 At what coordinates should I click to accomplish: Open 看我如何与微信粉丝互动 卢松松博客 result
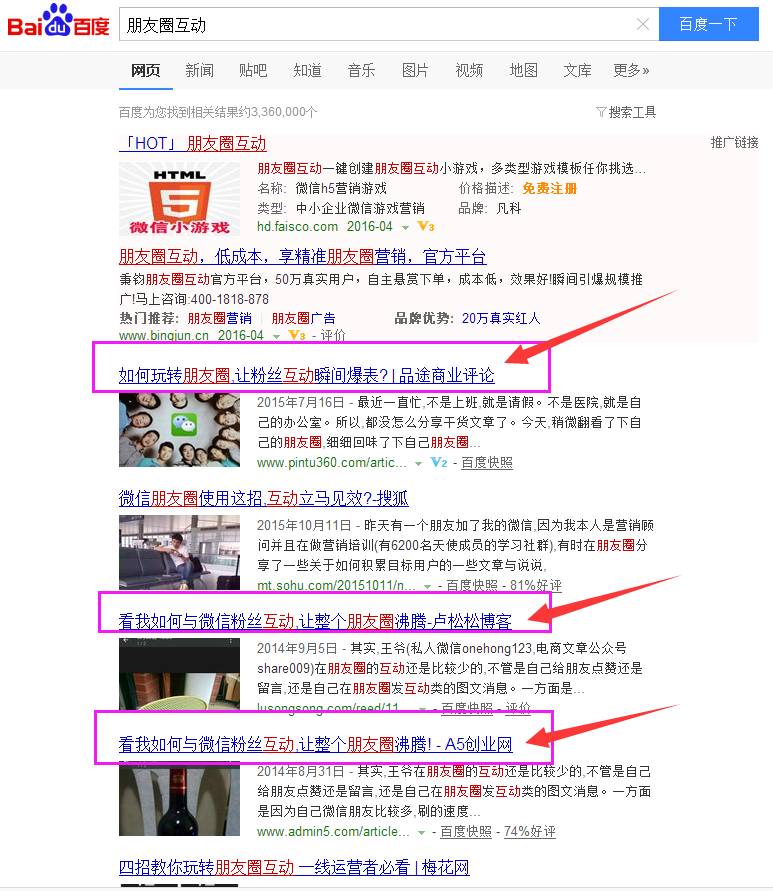pyautogui.click(x=315, y=621)
